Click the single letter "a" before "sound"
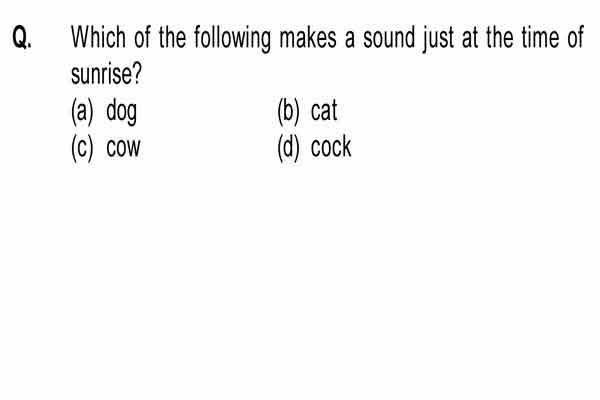This screenshot has width=600, height=400. point(349,40)
